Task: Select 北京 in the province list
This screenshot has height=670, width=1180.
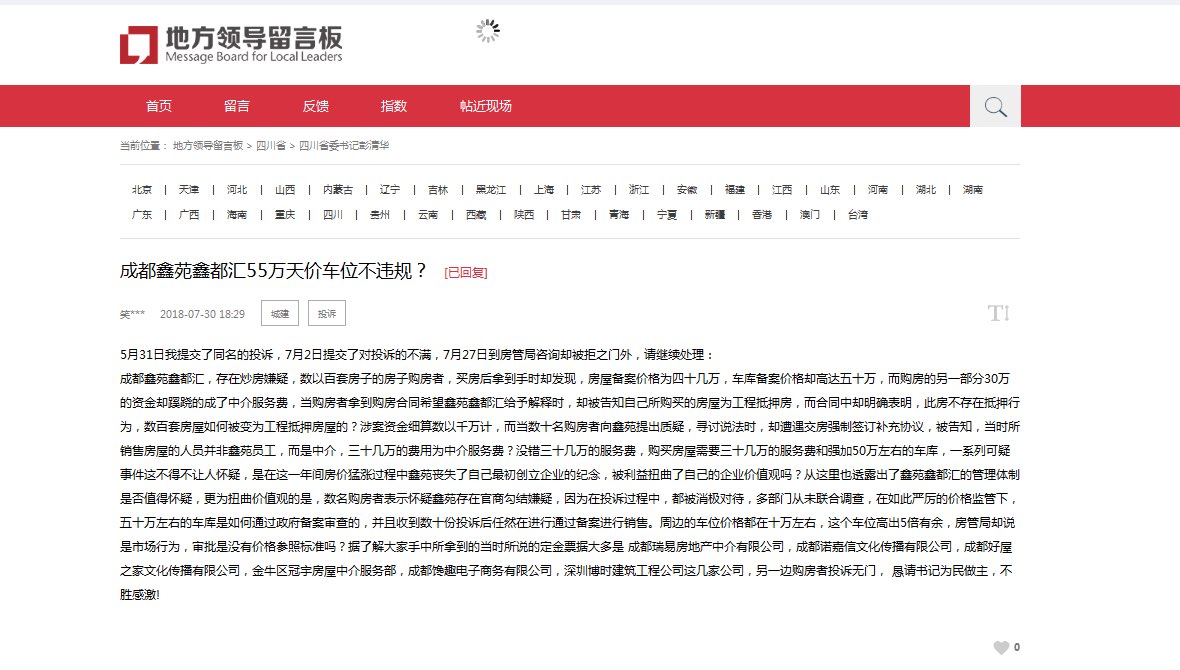Action: [142, 190]
